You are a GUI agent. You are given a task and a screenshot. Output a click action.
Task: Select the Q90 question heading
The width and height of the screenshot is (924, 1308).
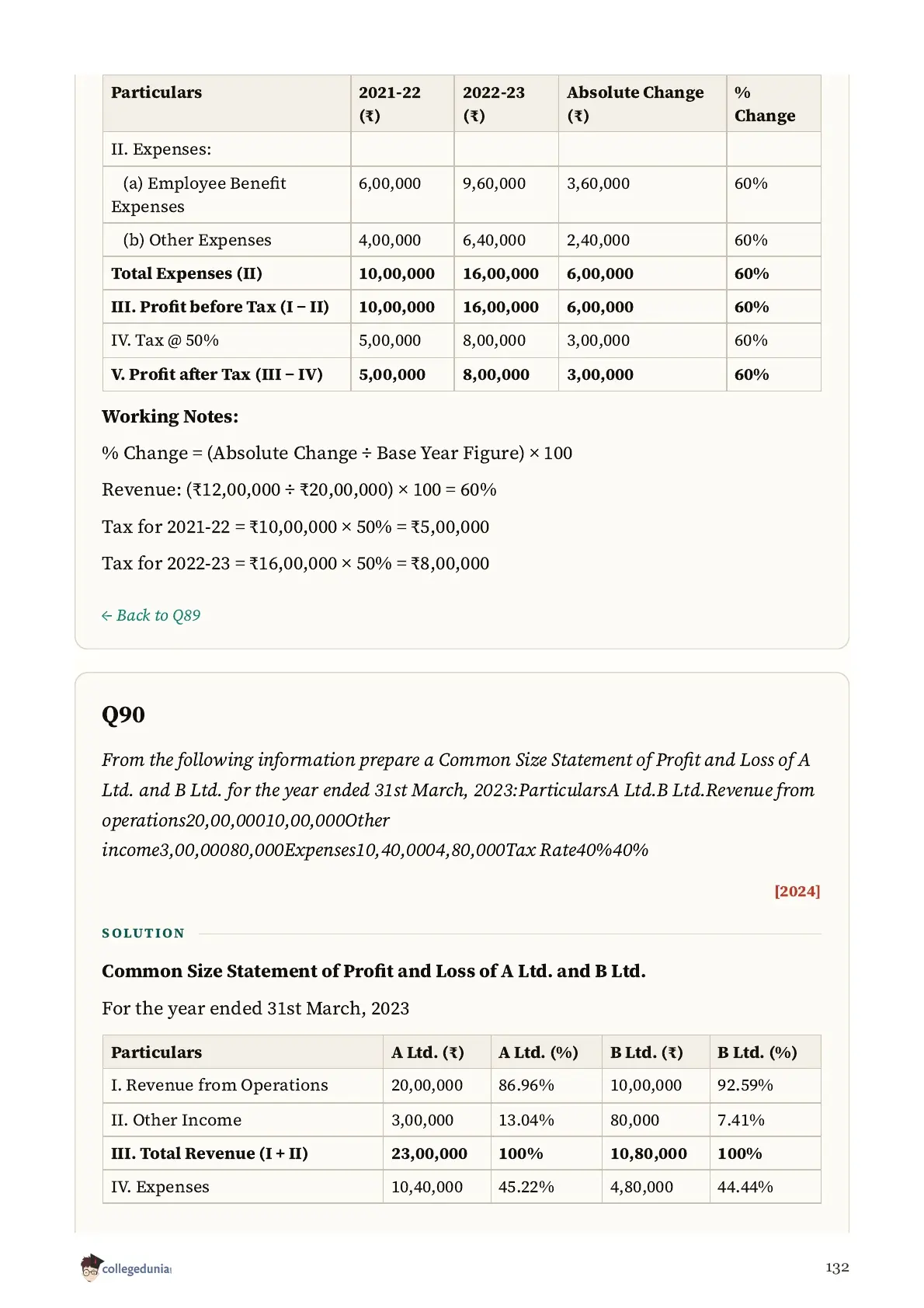coord(123,715)
